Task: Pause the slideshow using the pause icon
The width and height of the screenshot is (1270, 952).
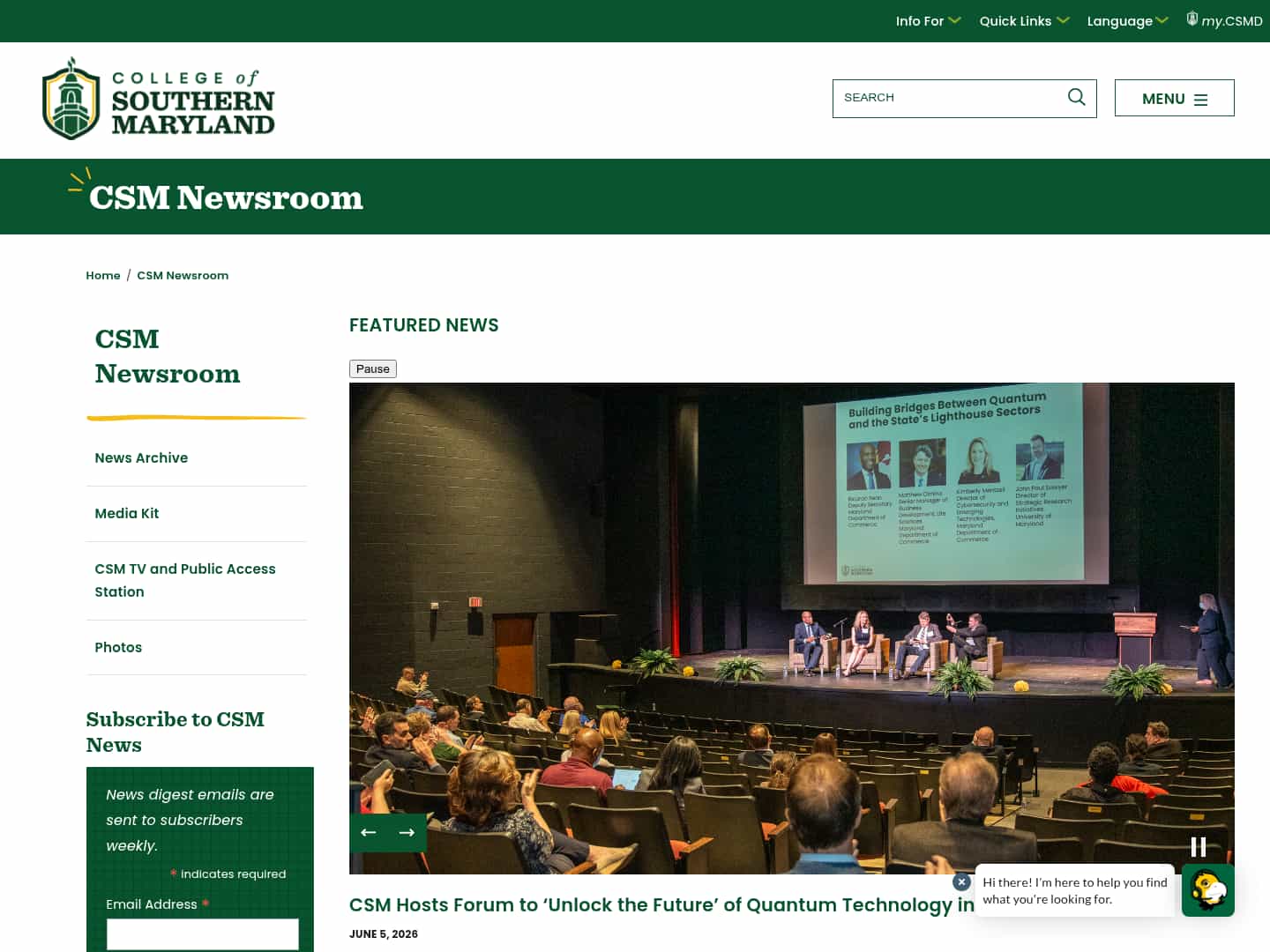Action: 1199,846
